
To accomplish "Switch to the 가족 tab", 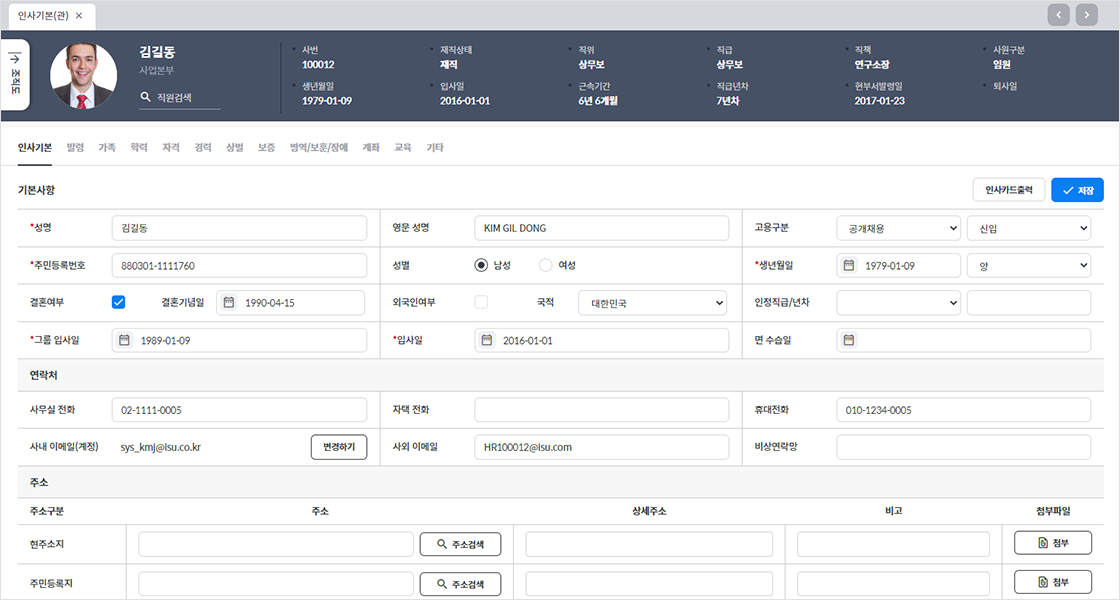I will 107,148.
